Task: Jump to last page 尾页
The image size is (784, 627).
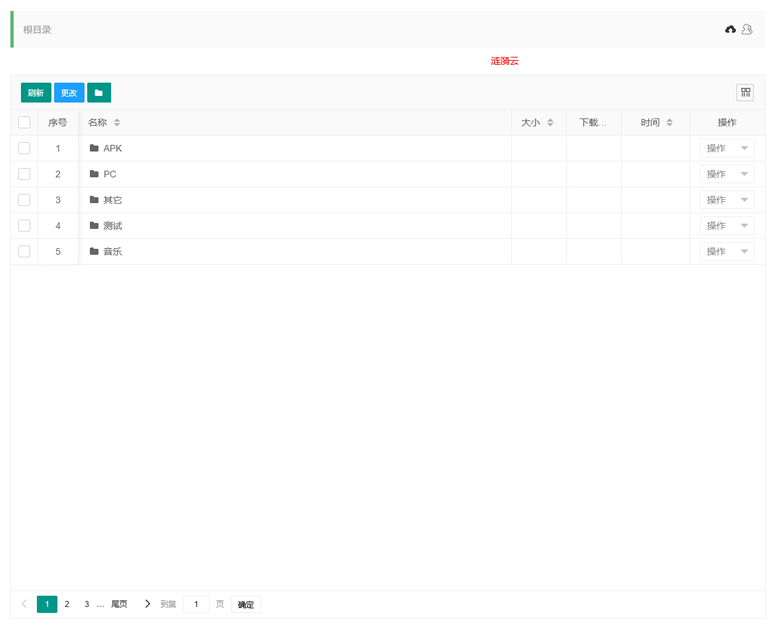Action: (x=119, y=604)
